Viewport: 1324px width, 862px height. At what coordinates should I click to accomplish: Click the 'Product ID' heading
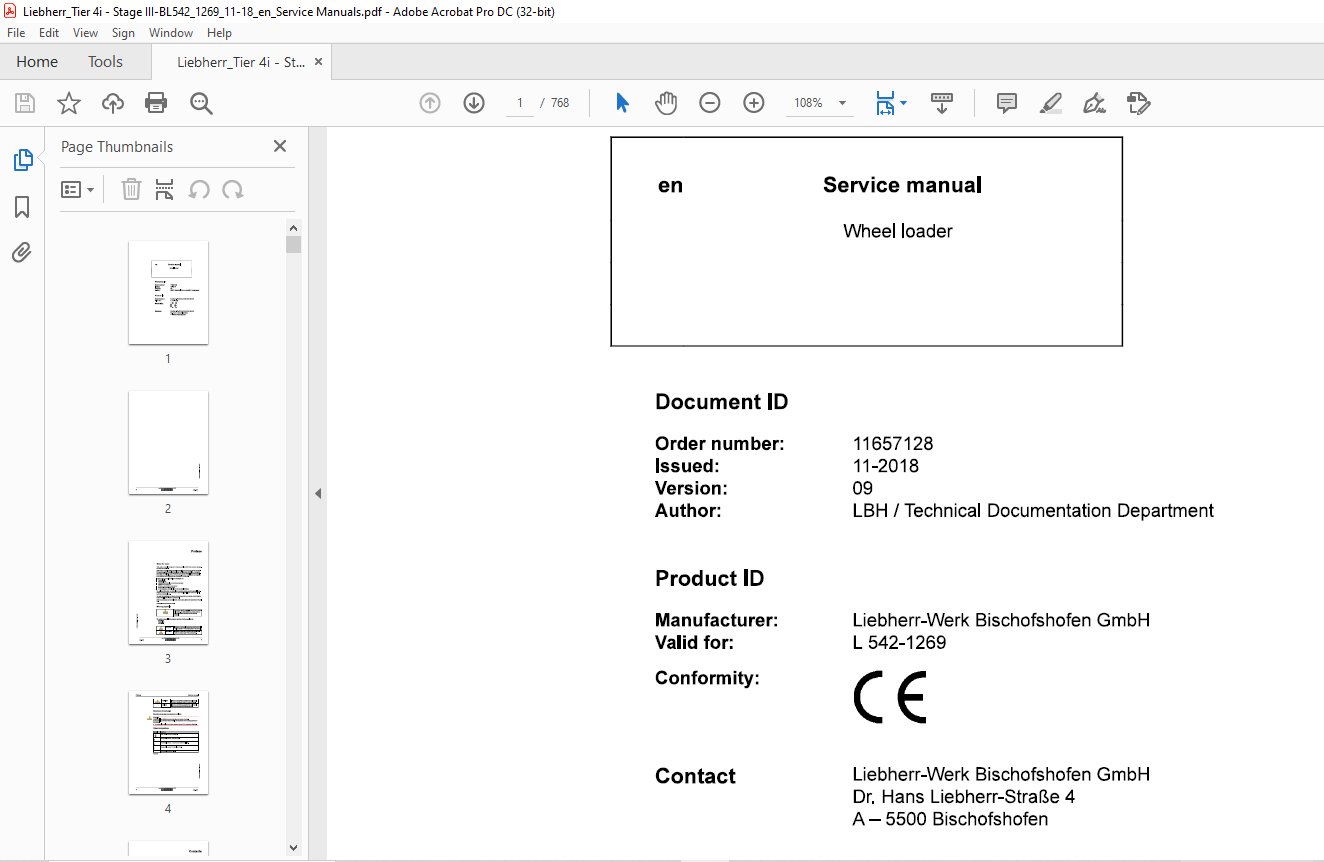tap(709, 578)
